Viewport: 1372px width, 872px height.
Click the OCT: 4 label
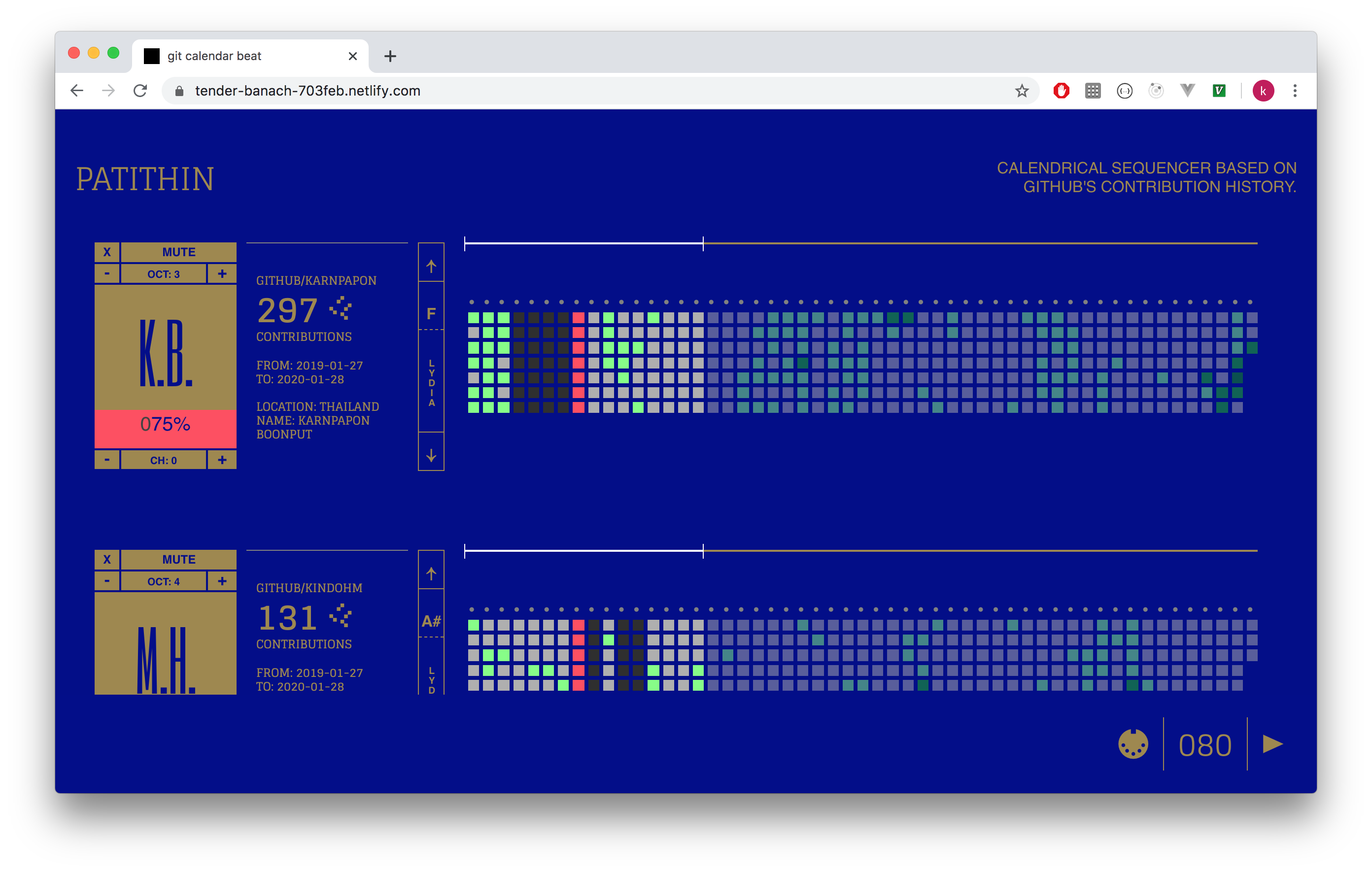tap(164, 581)
